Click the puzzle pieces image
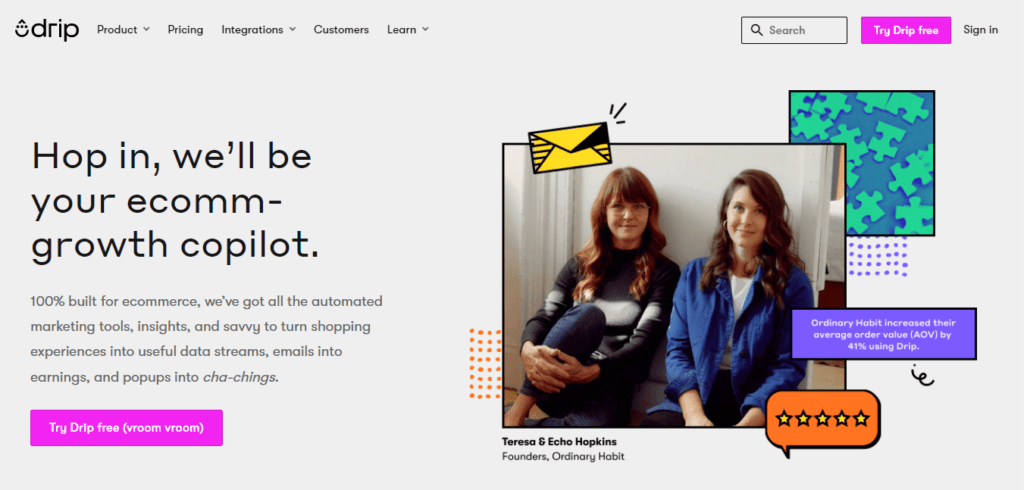The height and width of the screenshot is (490, 1024). pos(861,163)
